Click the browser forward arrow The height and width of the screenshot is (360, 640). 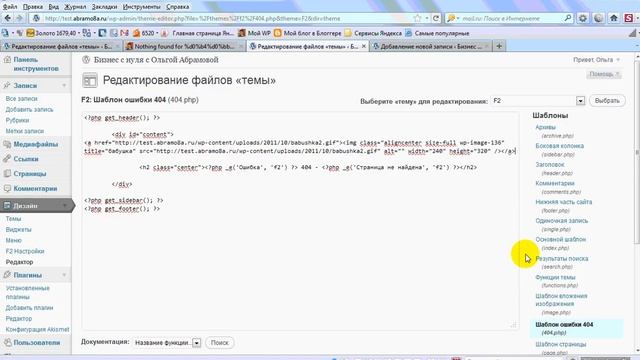[19, 18]
